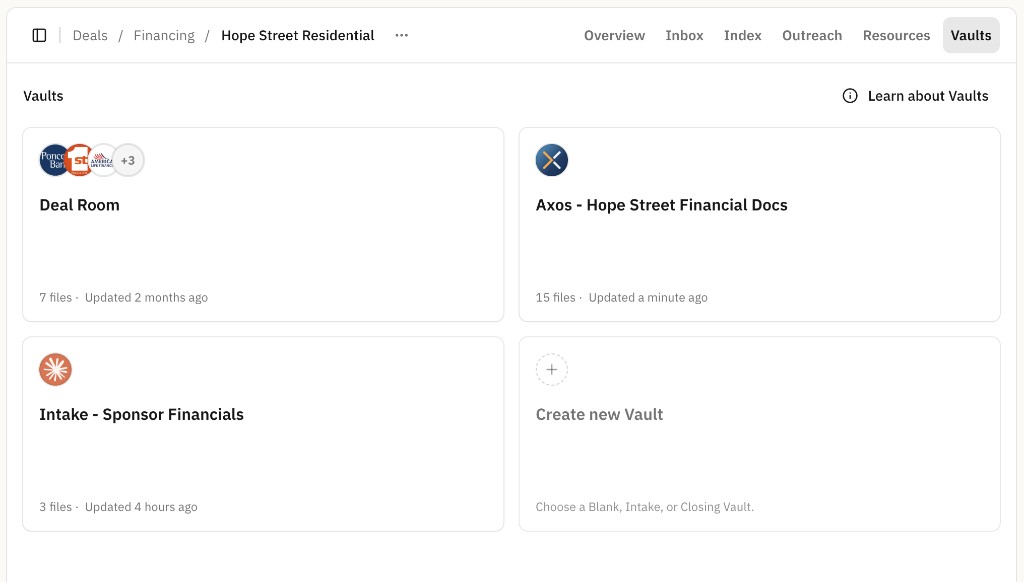The width and height of the screenshot is (1024, 582).
Task: Click Hope Street Residential breadcrumb
Action: point(298,35)
